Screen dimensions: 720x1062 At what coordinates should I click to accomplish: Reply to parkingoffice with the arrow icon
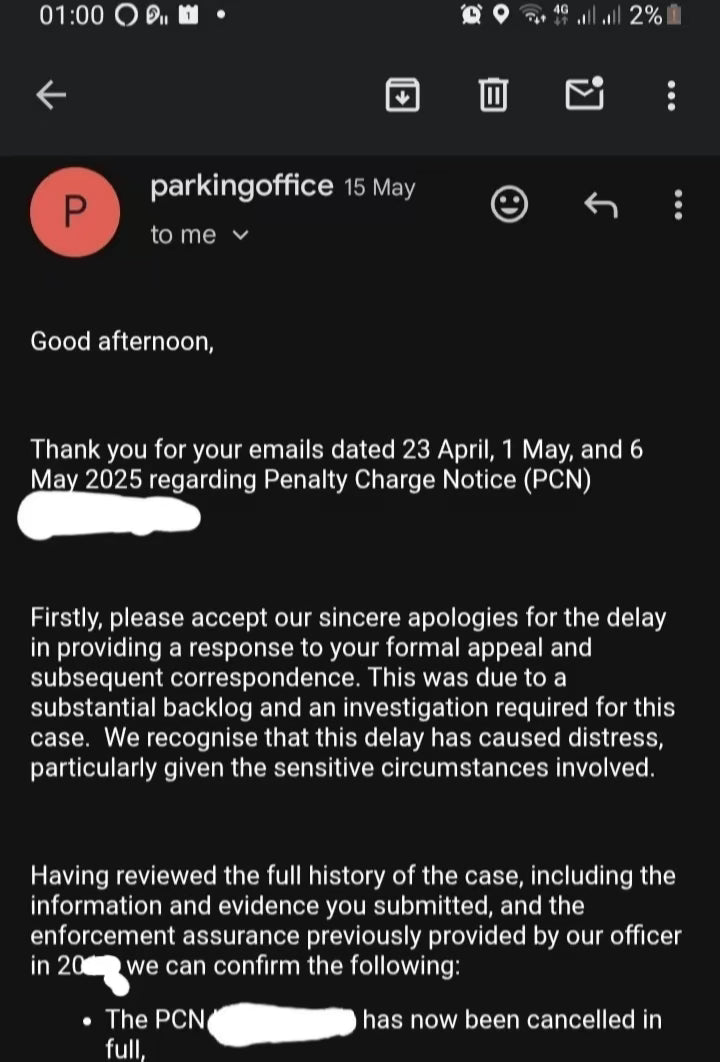[600, 206]
